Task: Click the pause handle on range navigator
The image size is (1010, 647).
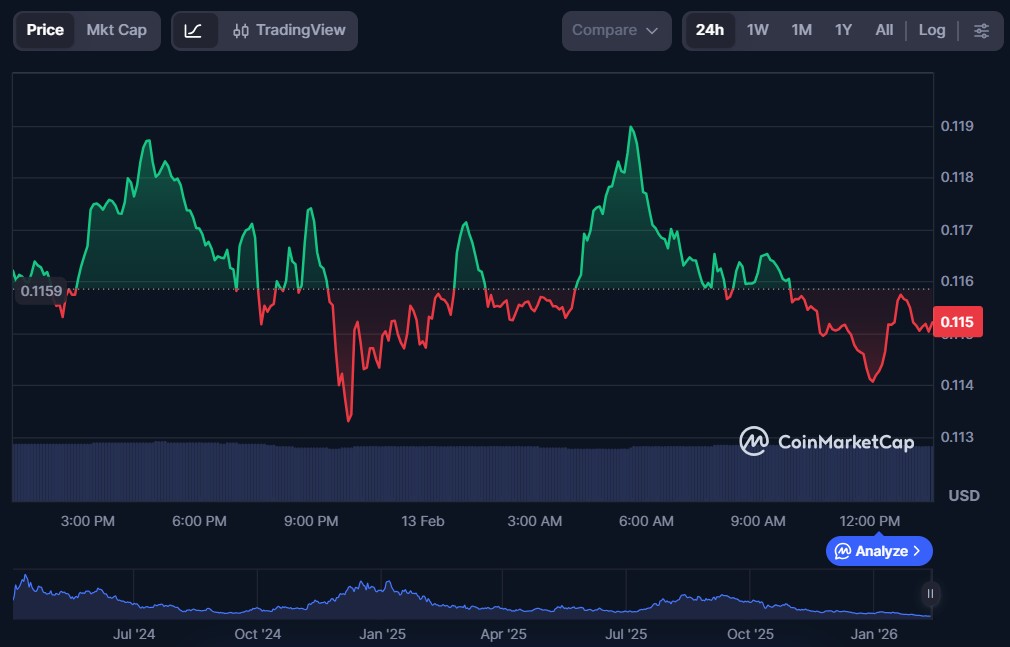Action: pyautogui.click(x=930, y=594)
